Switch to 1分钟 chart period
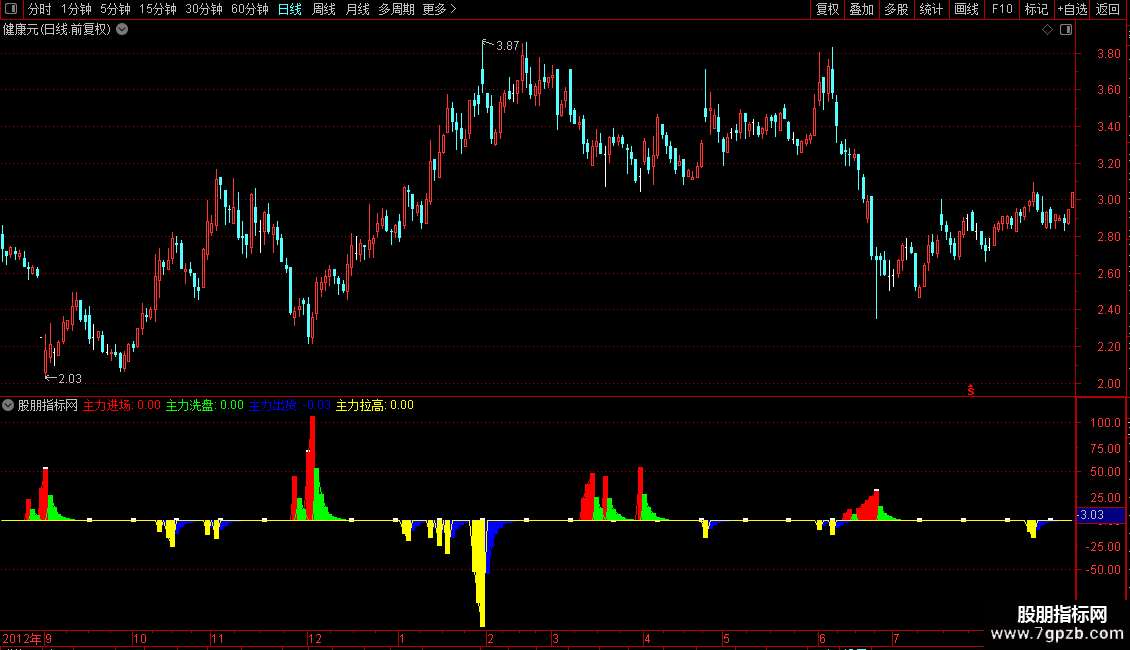This screenshot has height=650, width=1130. coord(76,9)
